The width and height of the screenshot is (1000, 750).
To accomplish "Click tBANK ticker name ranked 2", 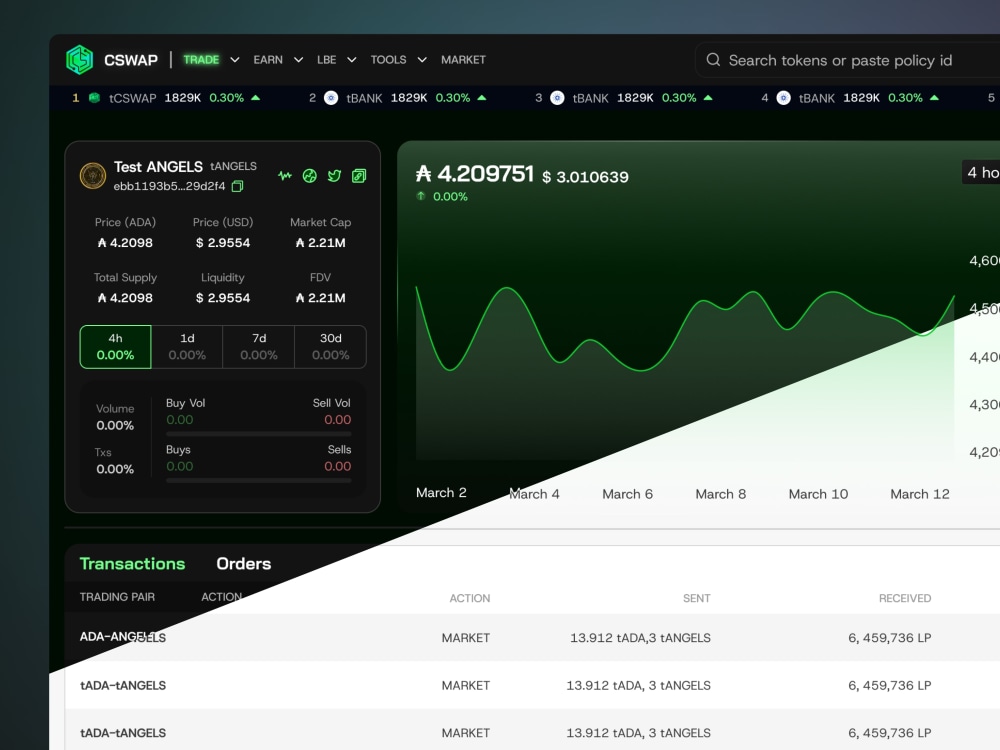I will tap(364, 98).
